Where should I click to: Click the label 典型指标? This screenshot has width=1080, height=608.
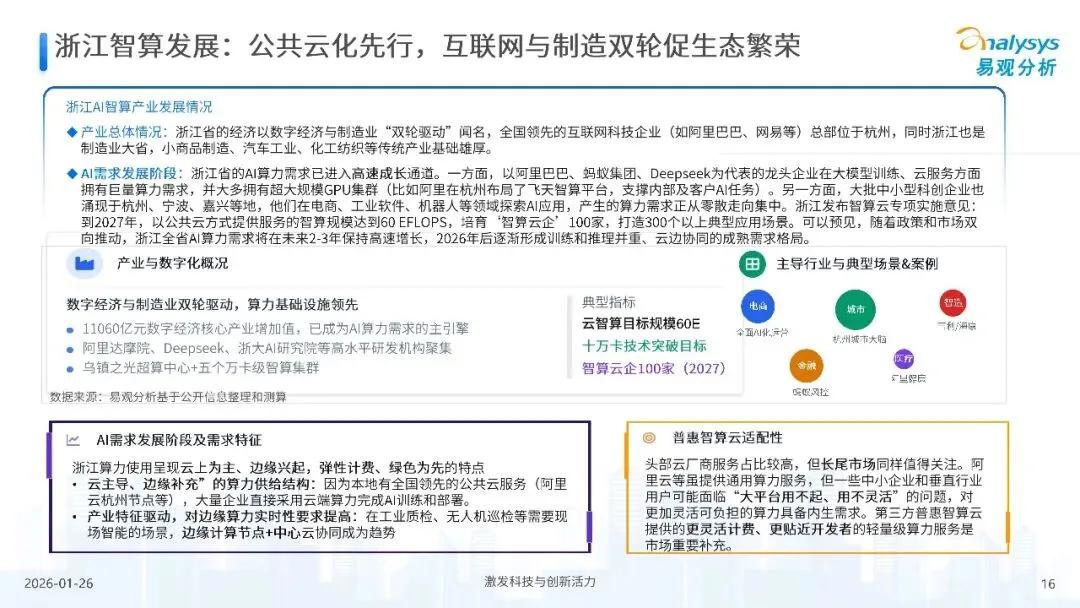(x=609, y=302)
